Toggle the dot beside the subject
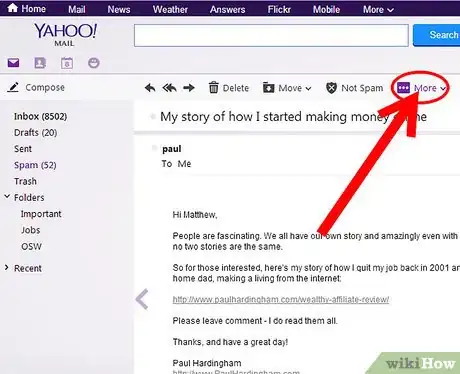 [153, 117]
